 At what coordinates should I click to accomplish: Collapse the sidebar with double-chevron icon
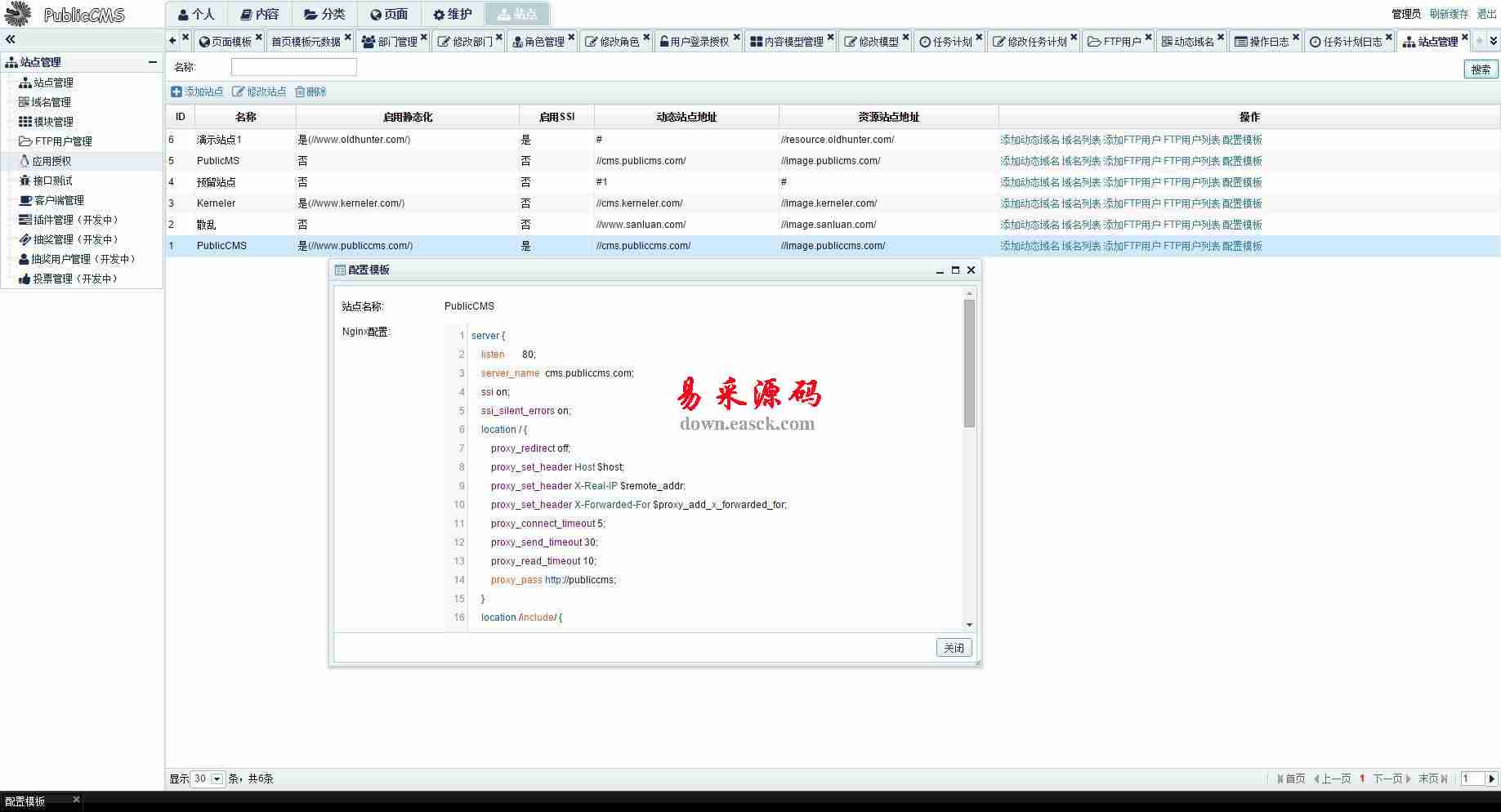(x=11, y=39)
